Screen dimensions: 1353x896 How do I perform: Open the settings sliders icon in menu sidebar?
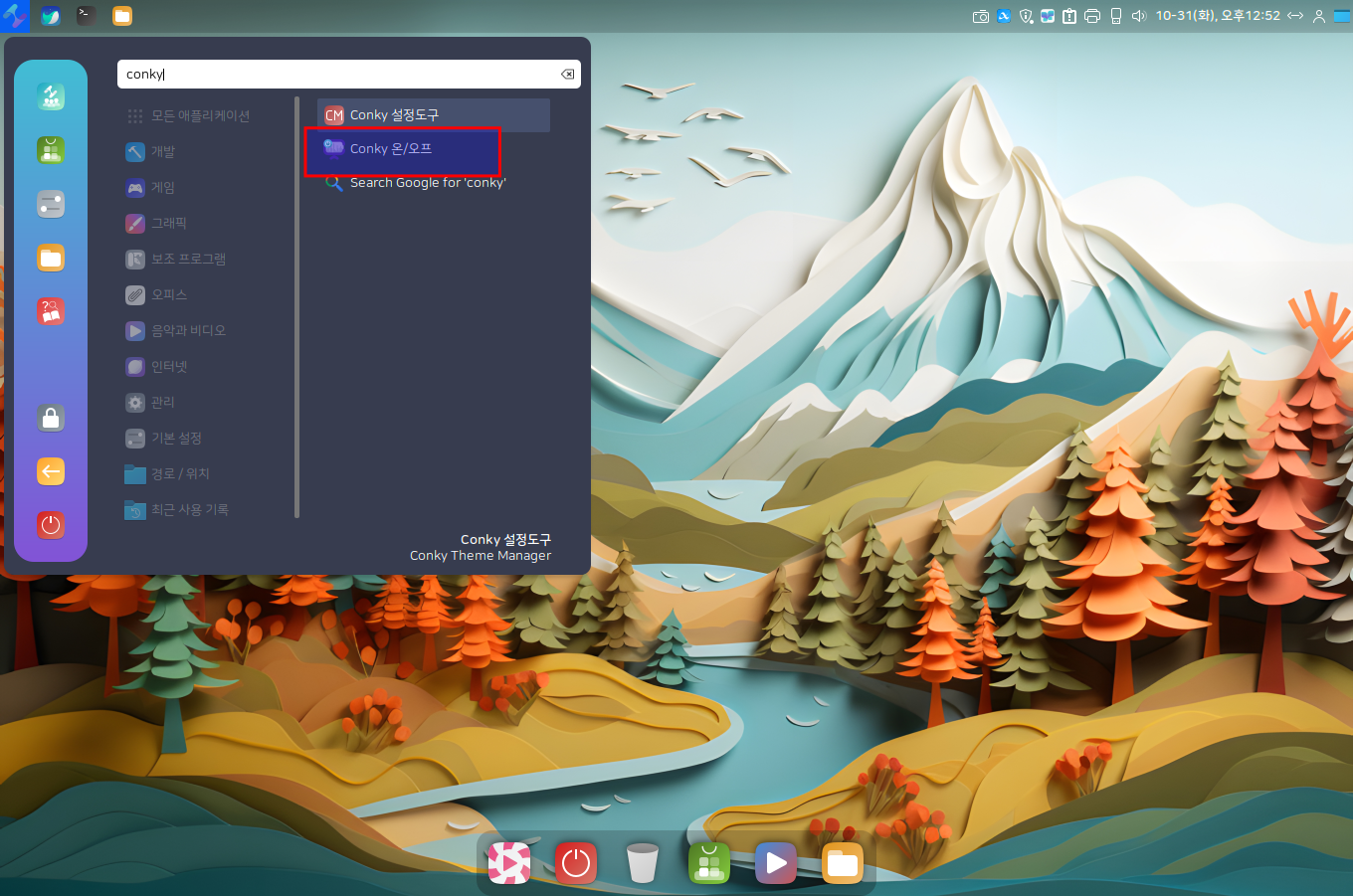[51, 204]
